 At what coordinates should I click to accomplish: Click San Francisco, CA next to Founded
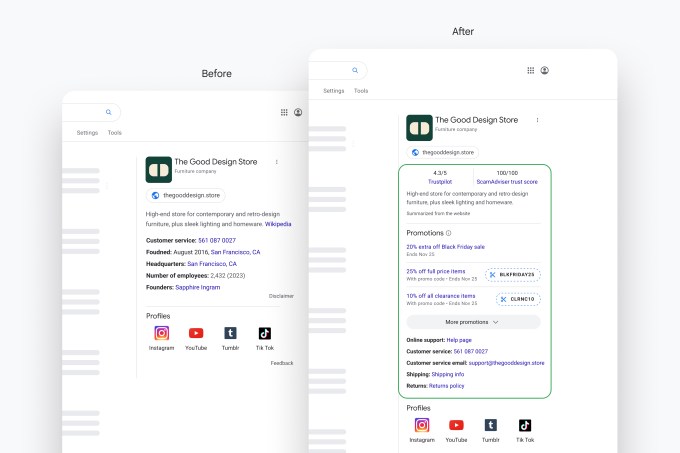click(235, 252)
